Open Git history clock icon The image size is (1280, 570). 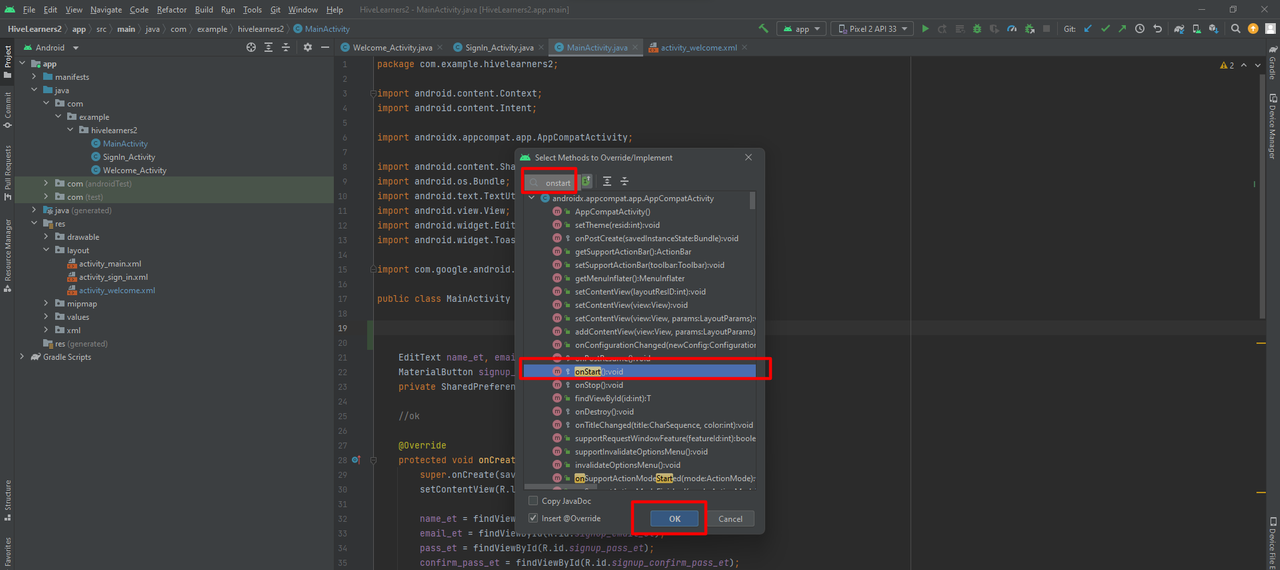point(1139,29)
